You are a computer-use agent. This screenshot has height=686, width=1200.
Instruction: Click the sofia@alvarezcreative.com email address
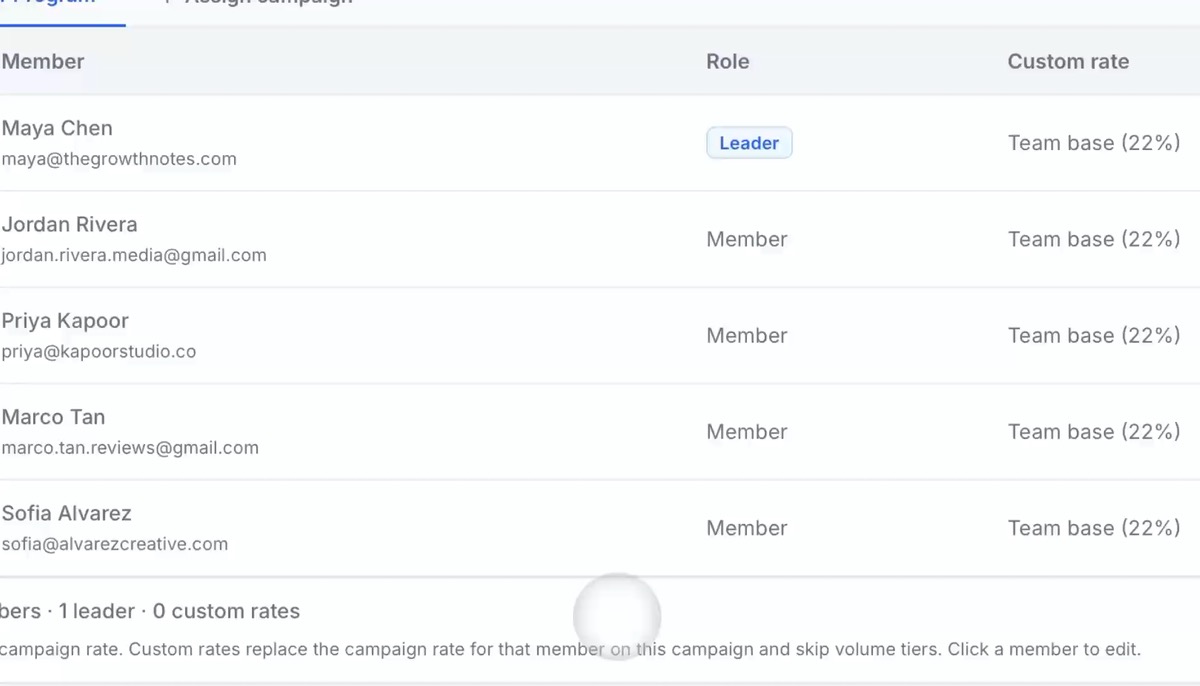115,544
